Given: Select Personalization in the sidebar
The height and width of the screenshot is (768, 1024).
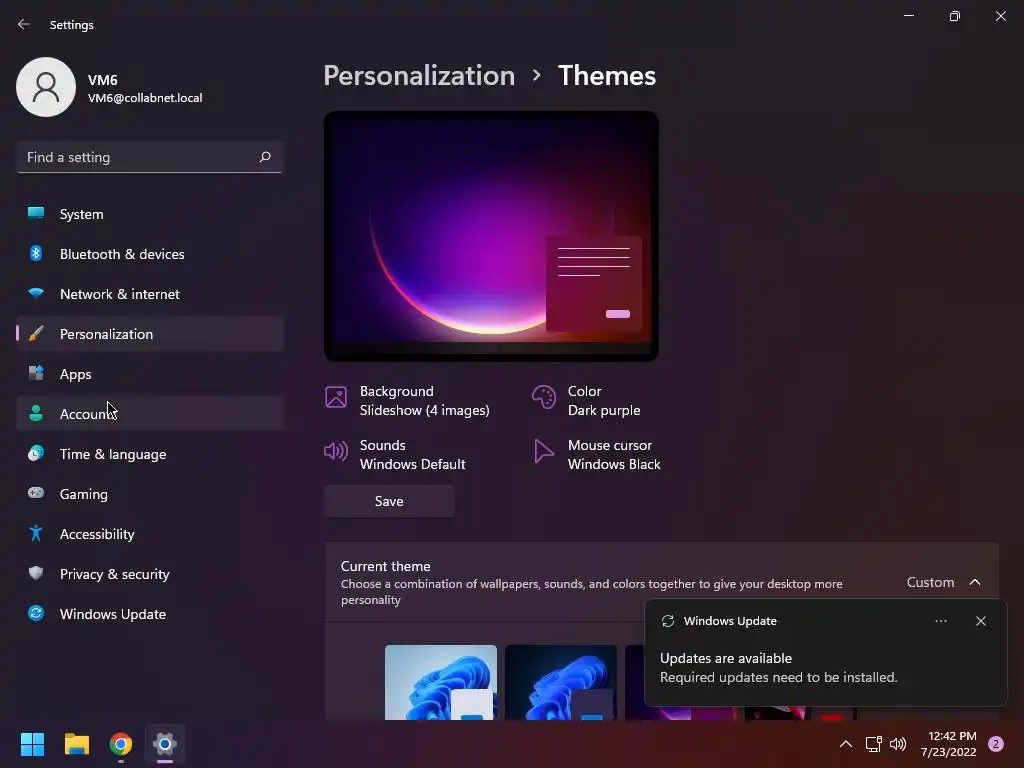Looking at the screenshot, I should point(150,334).
